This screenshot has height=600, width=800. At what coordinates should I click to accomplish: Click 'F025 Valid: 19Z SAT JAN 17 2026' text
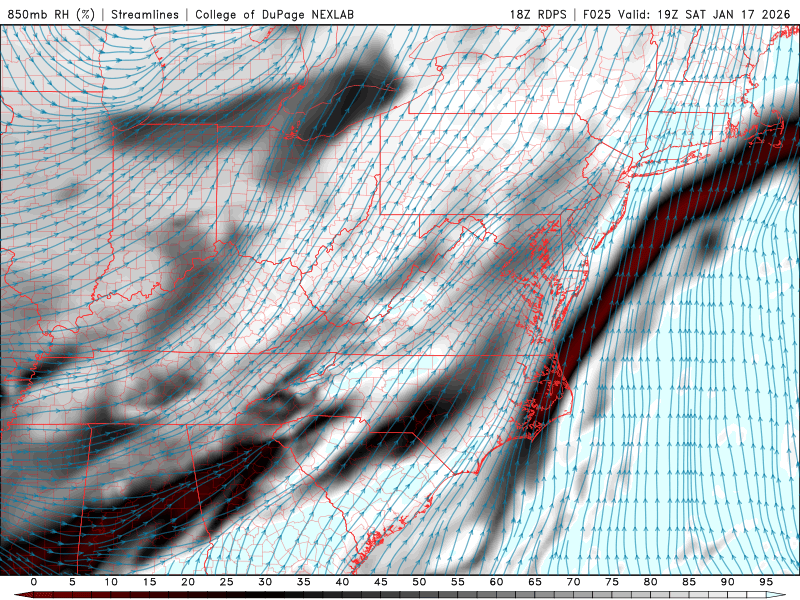688,14
